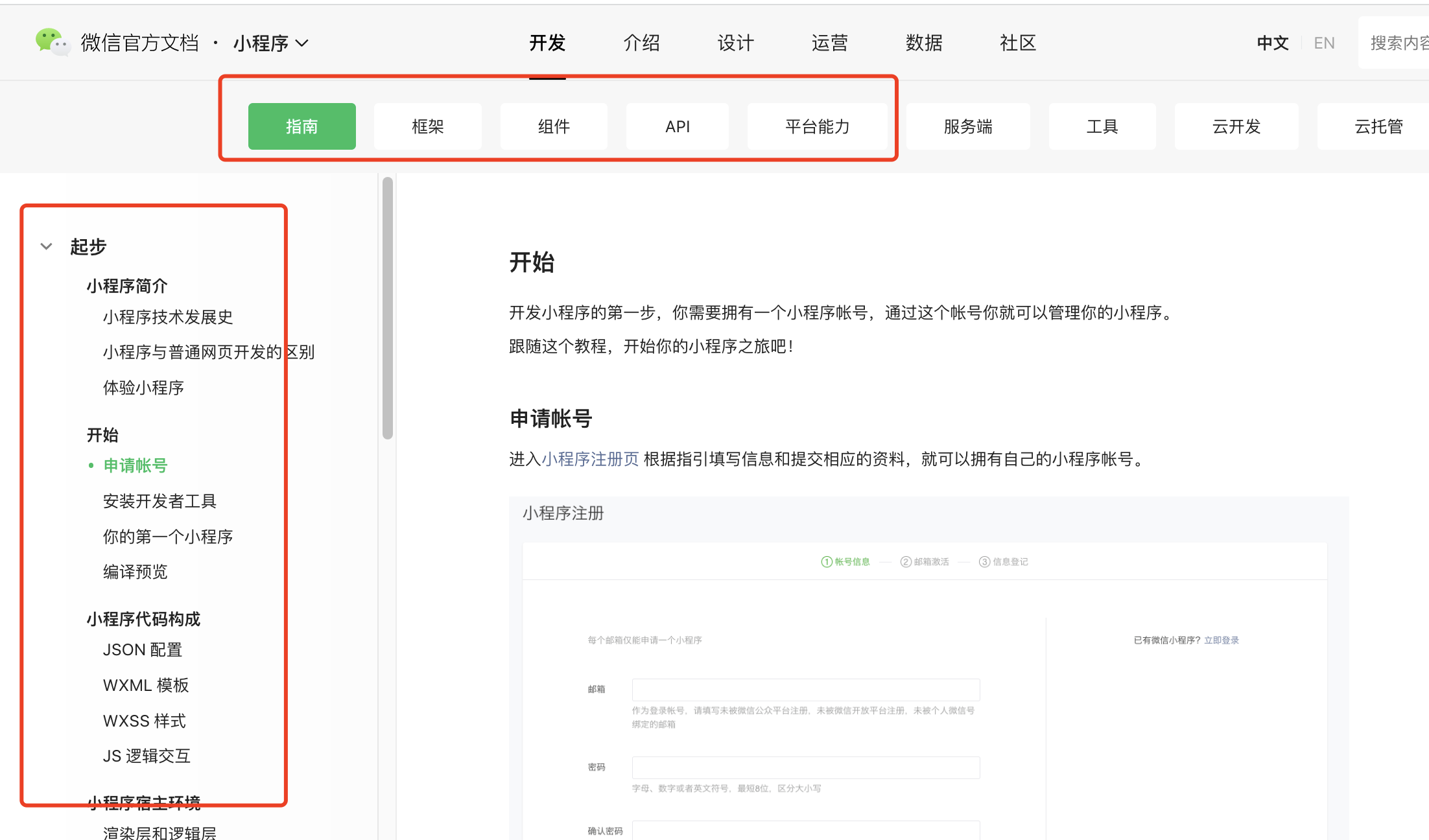Screen dimensions: 1429x840
Task: Open 体验小程序 sidebar entry
Action: coord(143,388)
